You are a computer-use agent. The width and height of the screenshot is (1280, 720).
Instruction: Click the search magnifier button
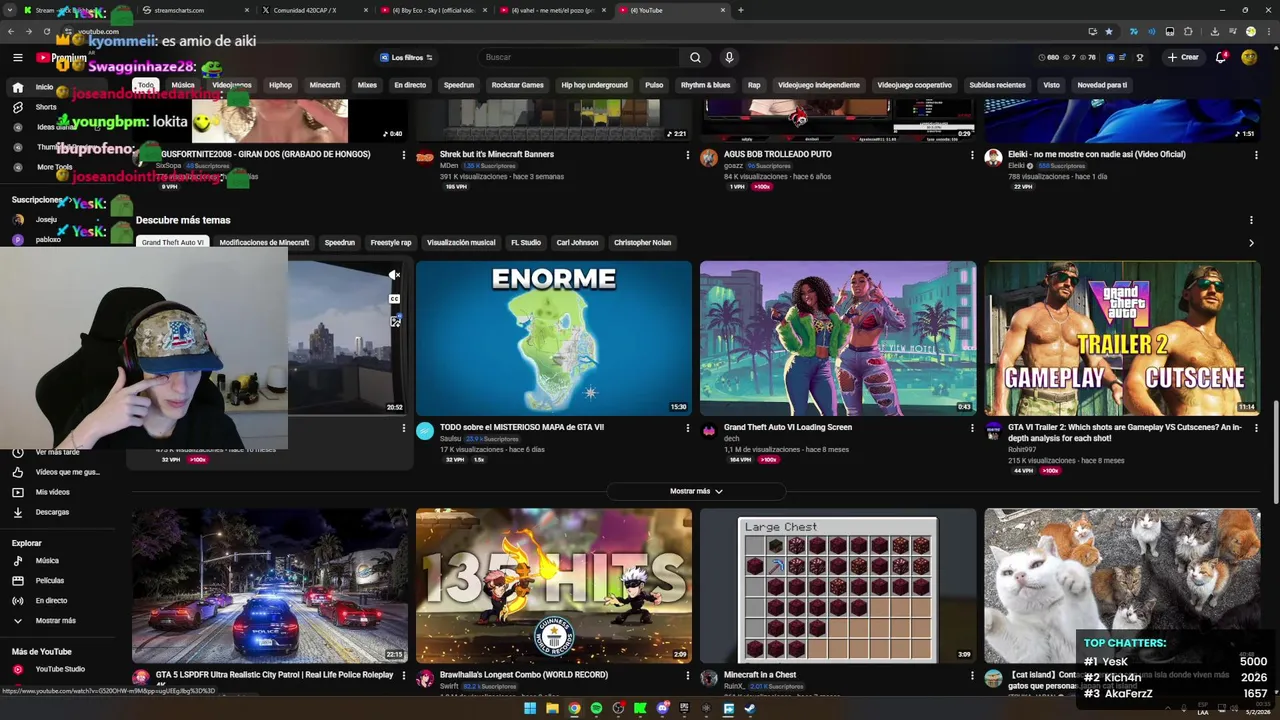coord(695,58)
